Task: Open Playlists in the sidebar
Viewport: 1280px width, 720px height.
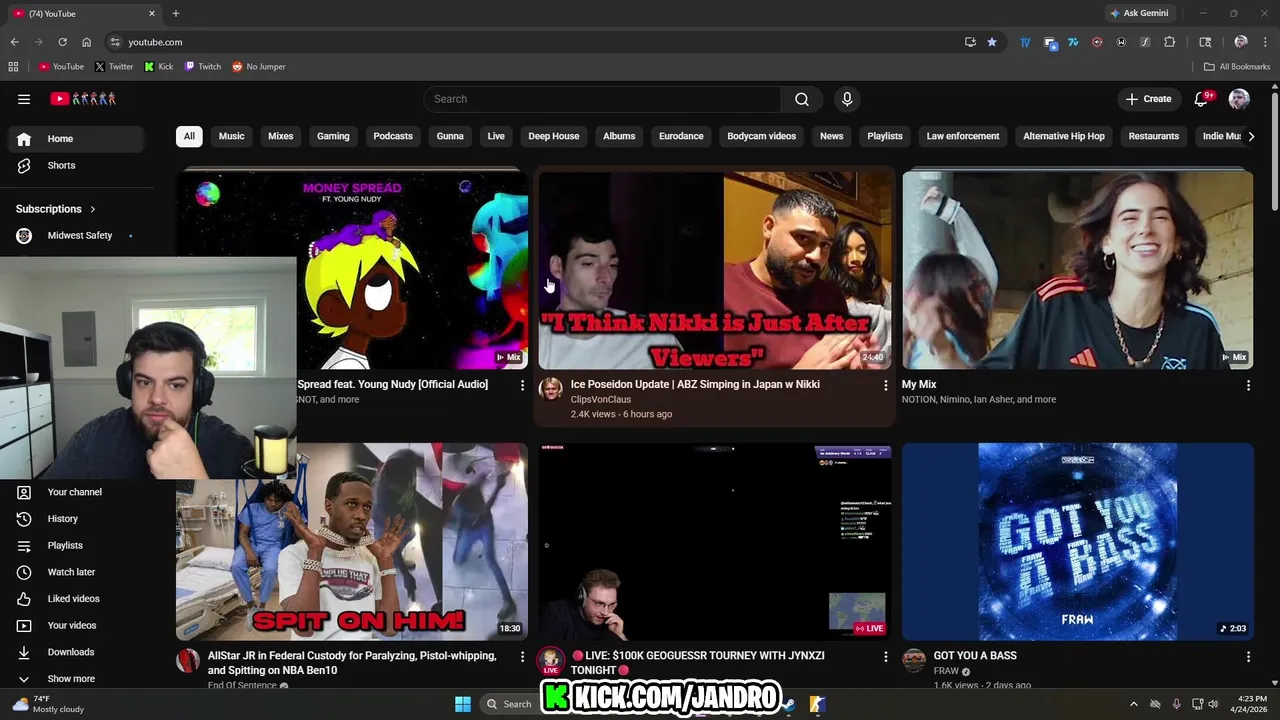Action: point(75,546)
